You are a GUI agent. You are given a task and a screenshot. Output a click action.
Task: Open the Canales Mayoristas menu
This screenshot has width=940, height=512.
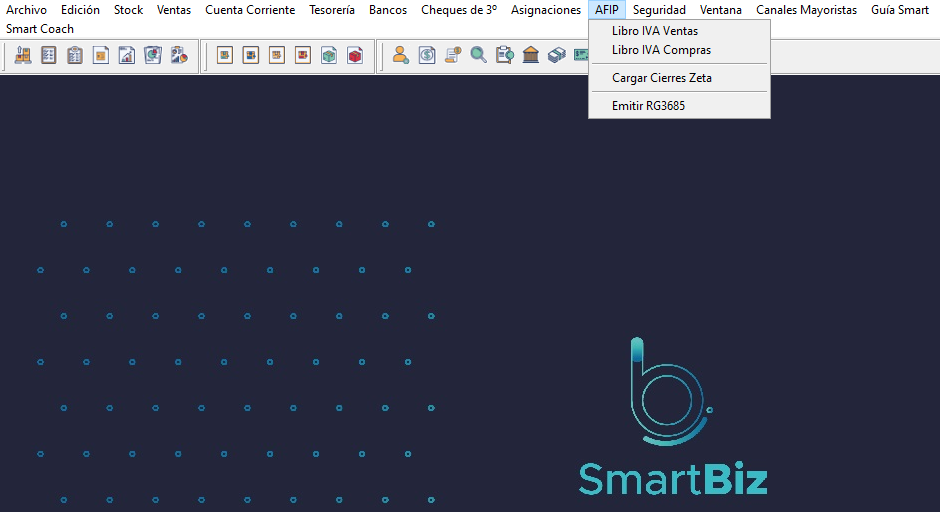pyautogui.click(x=806, y=10)
